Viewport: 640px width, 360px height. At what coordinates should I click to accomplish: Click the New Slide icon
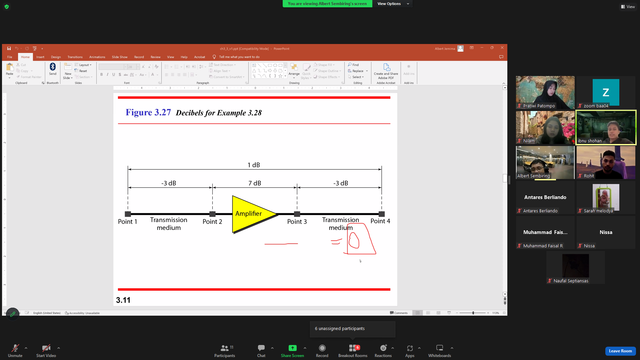click(68, 67)
